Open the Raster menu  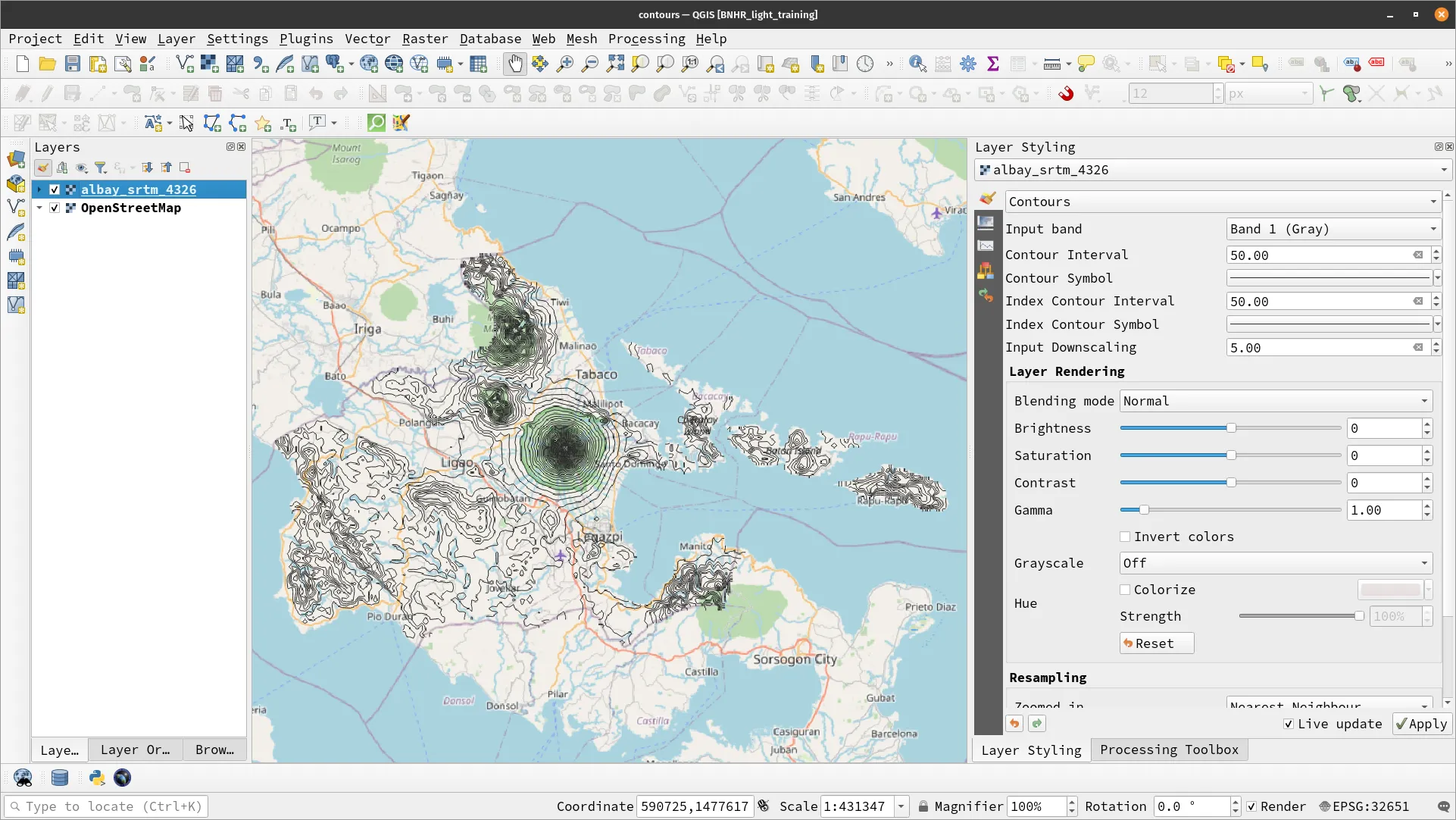425,39
